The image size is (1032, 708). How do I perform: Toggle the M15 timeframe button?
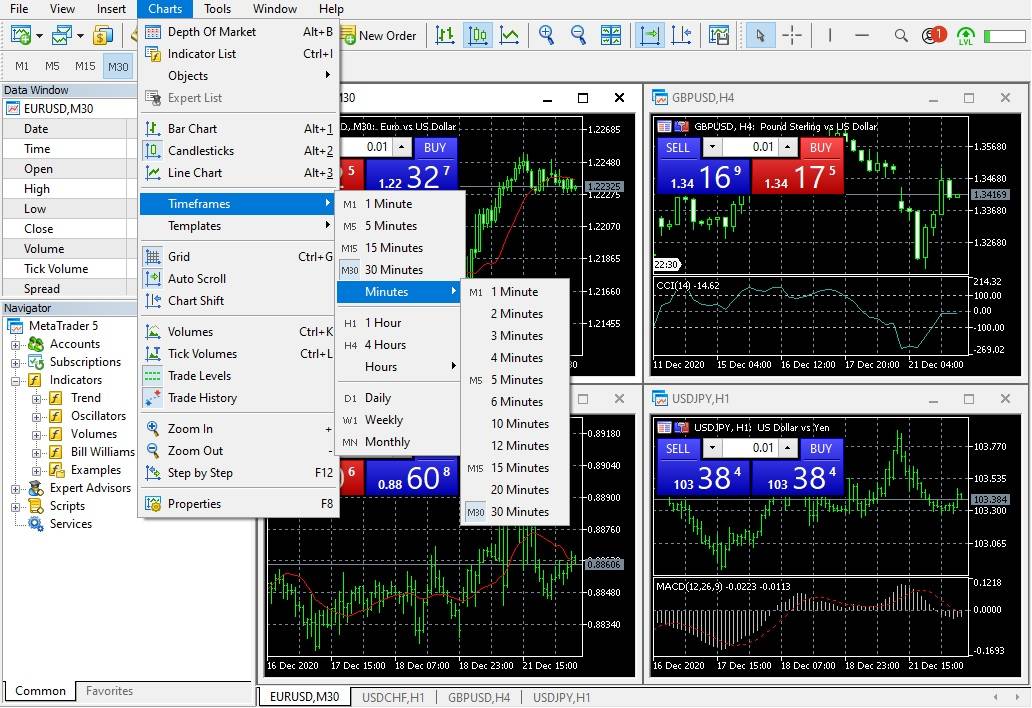click(85, 66)
